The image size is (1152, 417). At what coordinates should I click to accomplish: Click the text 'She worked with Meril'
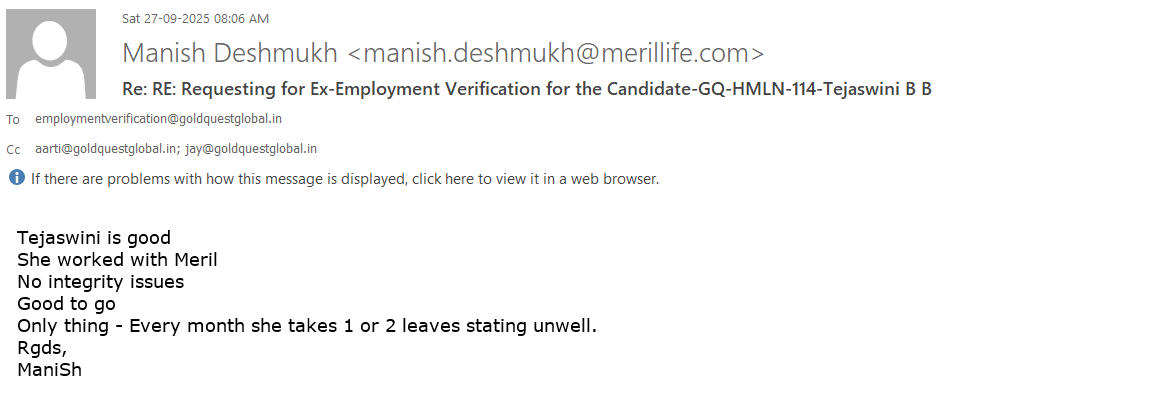pos(117,260)
